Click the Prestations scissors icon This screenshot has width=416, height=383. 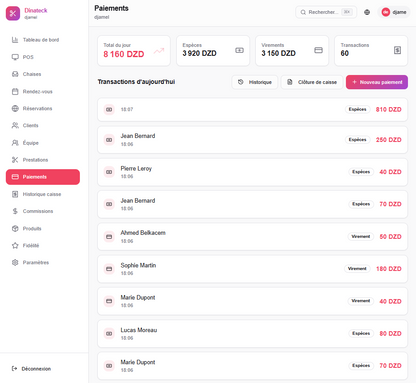15,160
